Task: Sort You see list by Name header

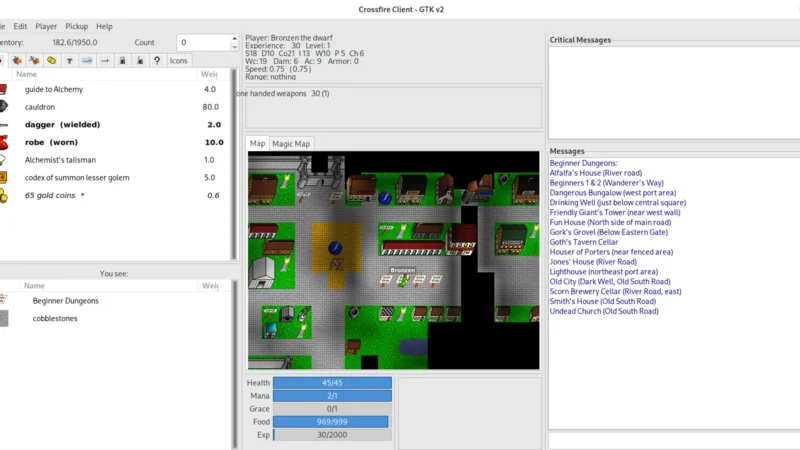Action: pos(109,286)
